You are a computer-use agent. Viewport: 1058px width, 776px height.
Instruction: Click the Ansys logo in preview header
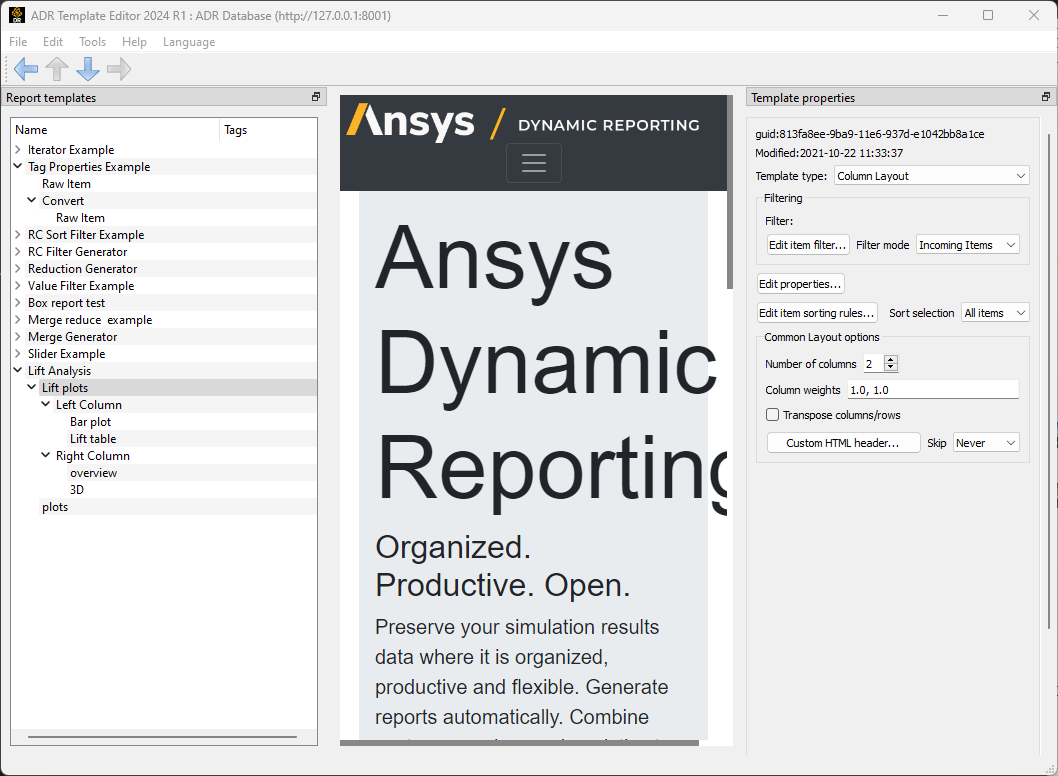click(x=411, y=122)
